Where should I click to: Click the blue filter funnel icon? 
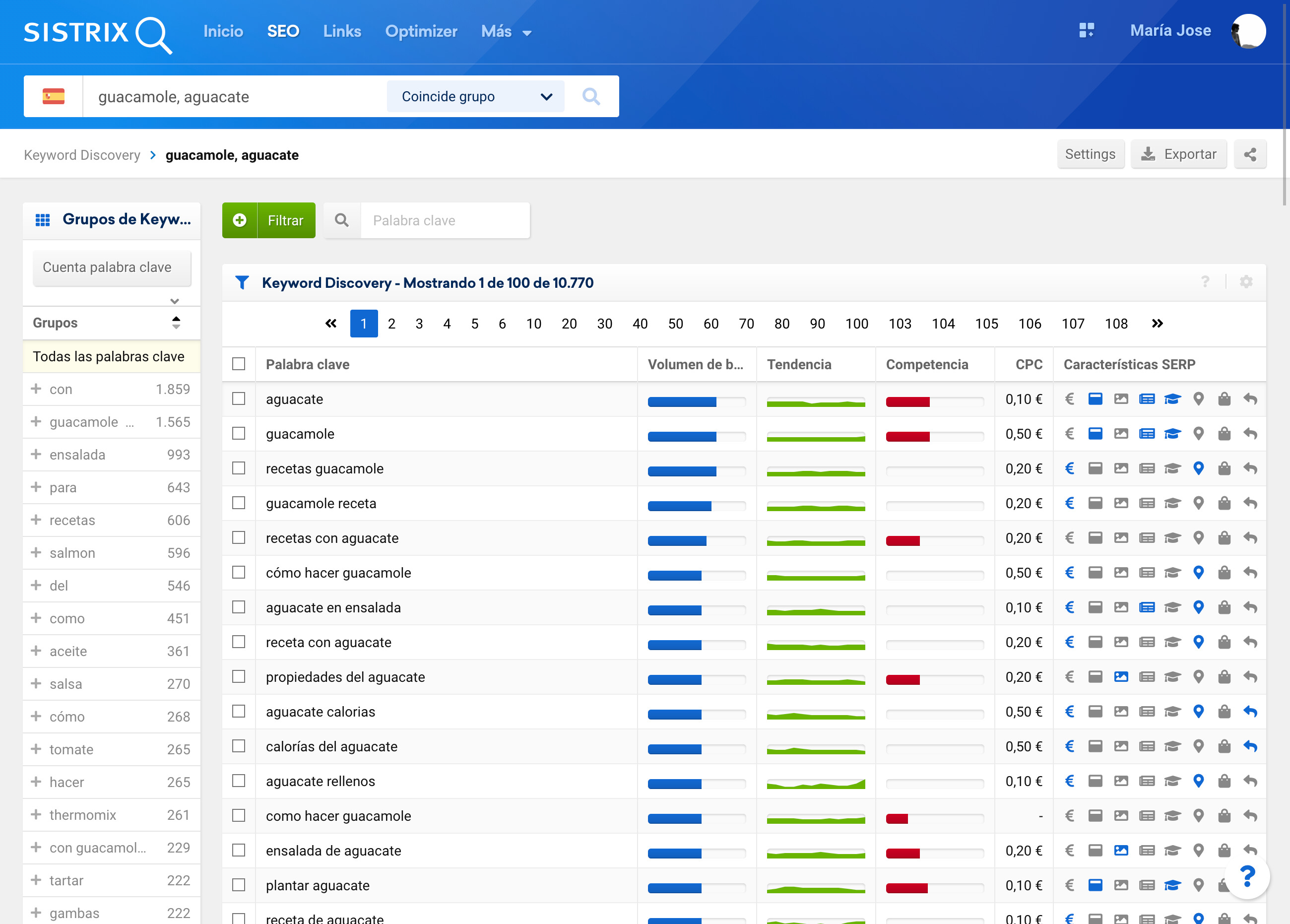[242, 283]
